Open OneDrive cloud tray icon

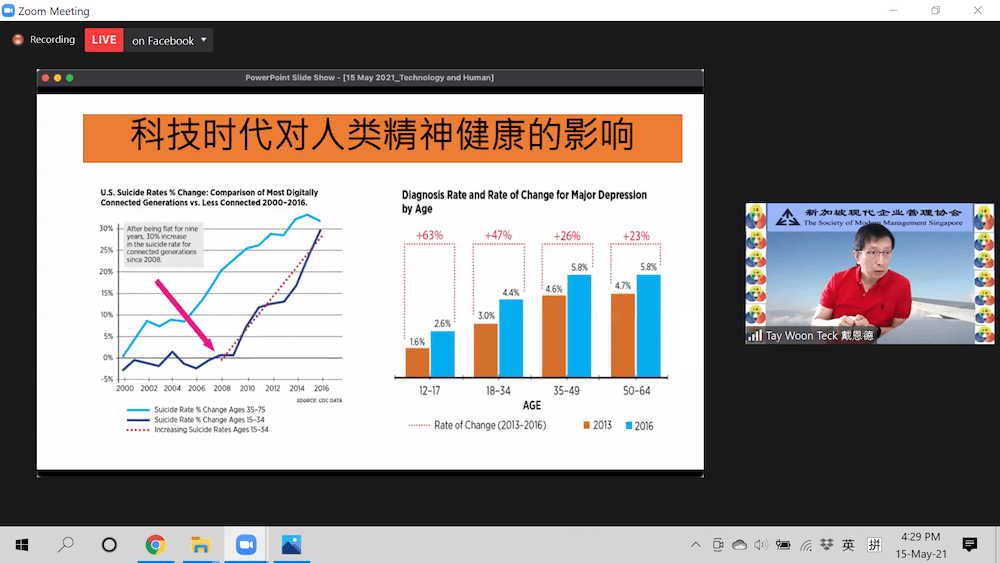pyautogui.click(x=740, y=545)
